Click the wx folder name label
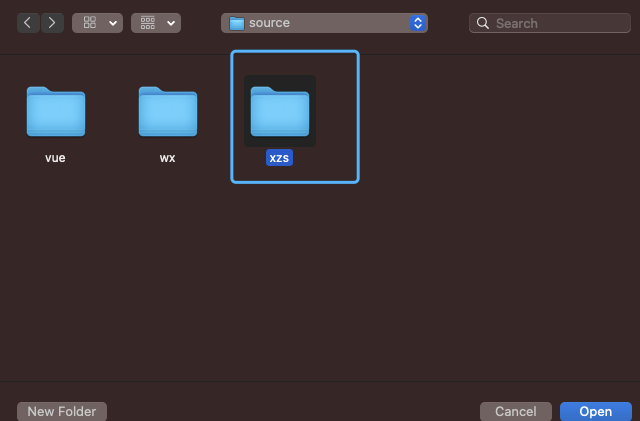The width and height of the screenshot is (640, 421). click(x=167, y=158)
